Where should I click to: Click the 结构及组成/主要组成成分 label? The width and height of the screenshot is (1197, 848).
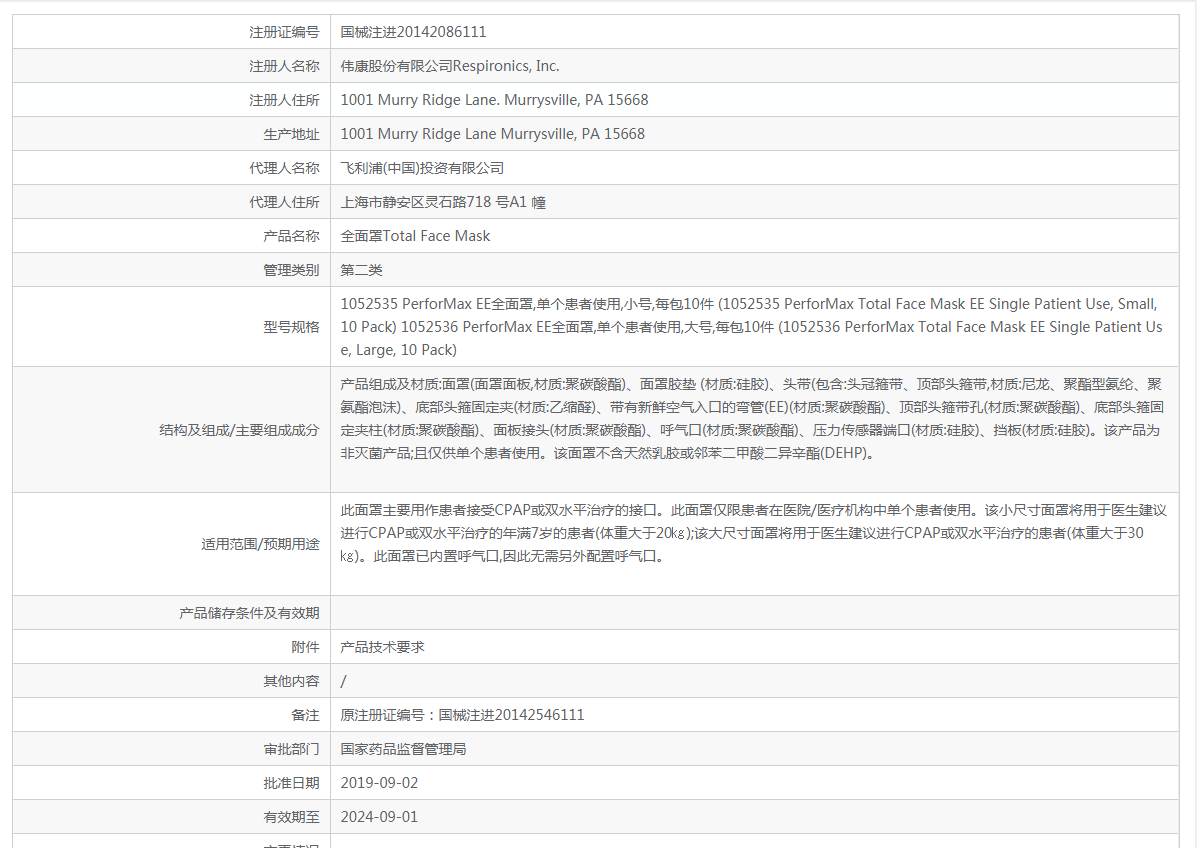pos(240,430)
